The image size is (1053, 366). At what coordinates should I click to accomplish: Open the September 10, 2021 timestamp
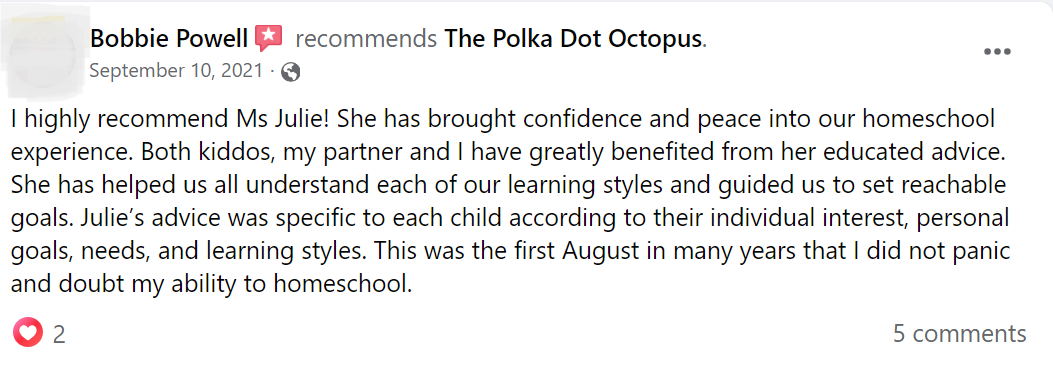tap(177, 71)
